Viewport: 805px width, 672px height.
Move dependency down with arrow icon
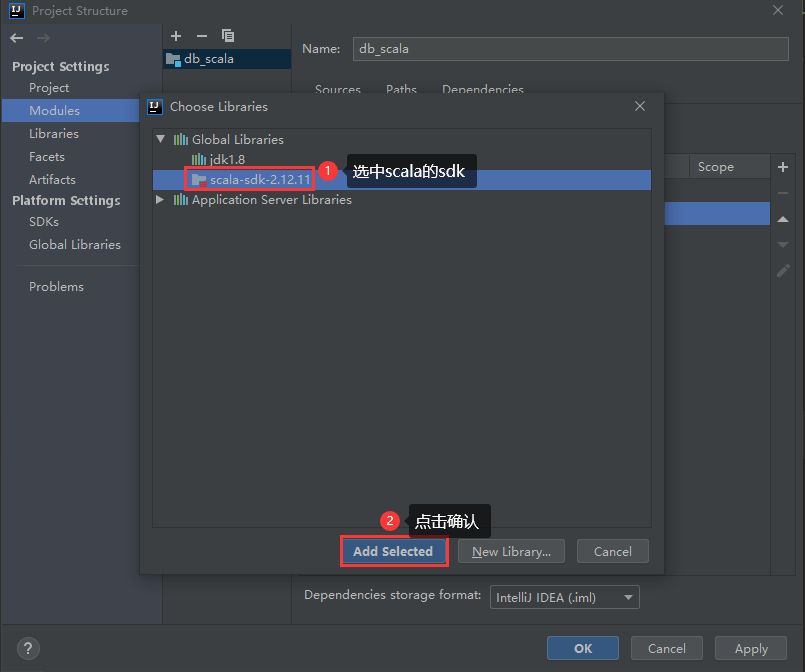(x=783, y=245)
